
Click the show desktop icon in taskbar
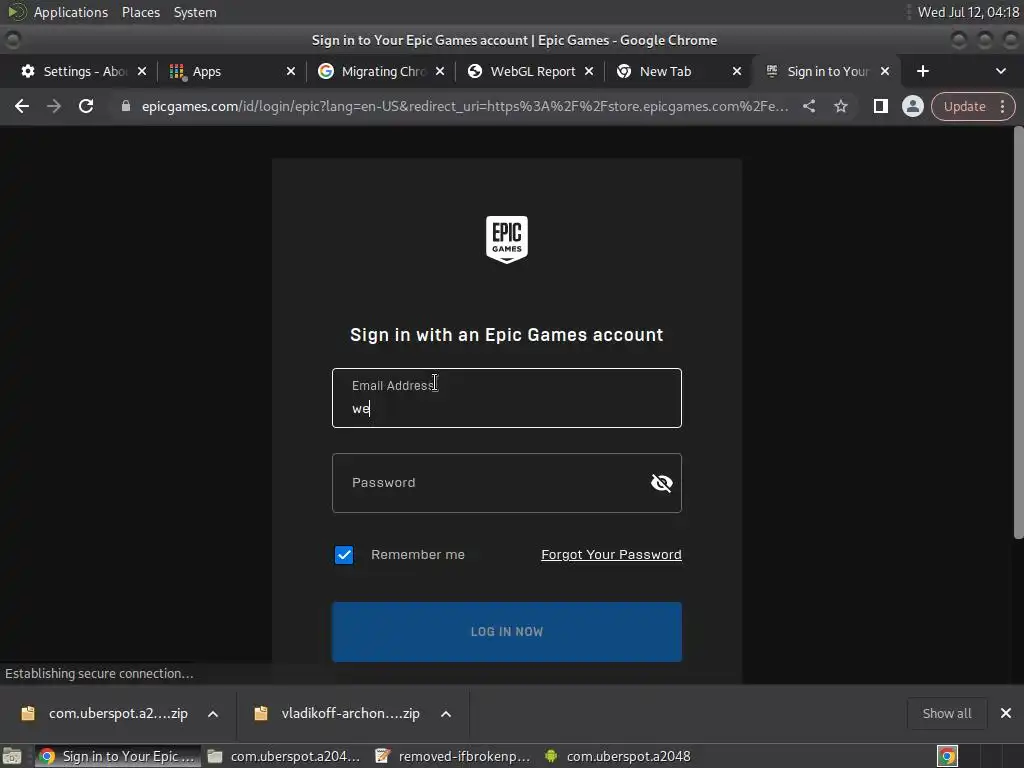pos(12,756)
